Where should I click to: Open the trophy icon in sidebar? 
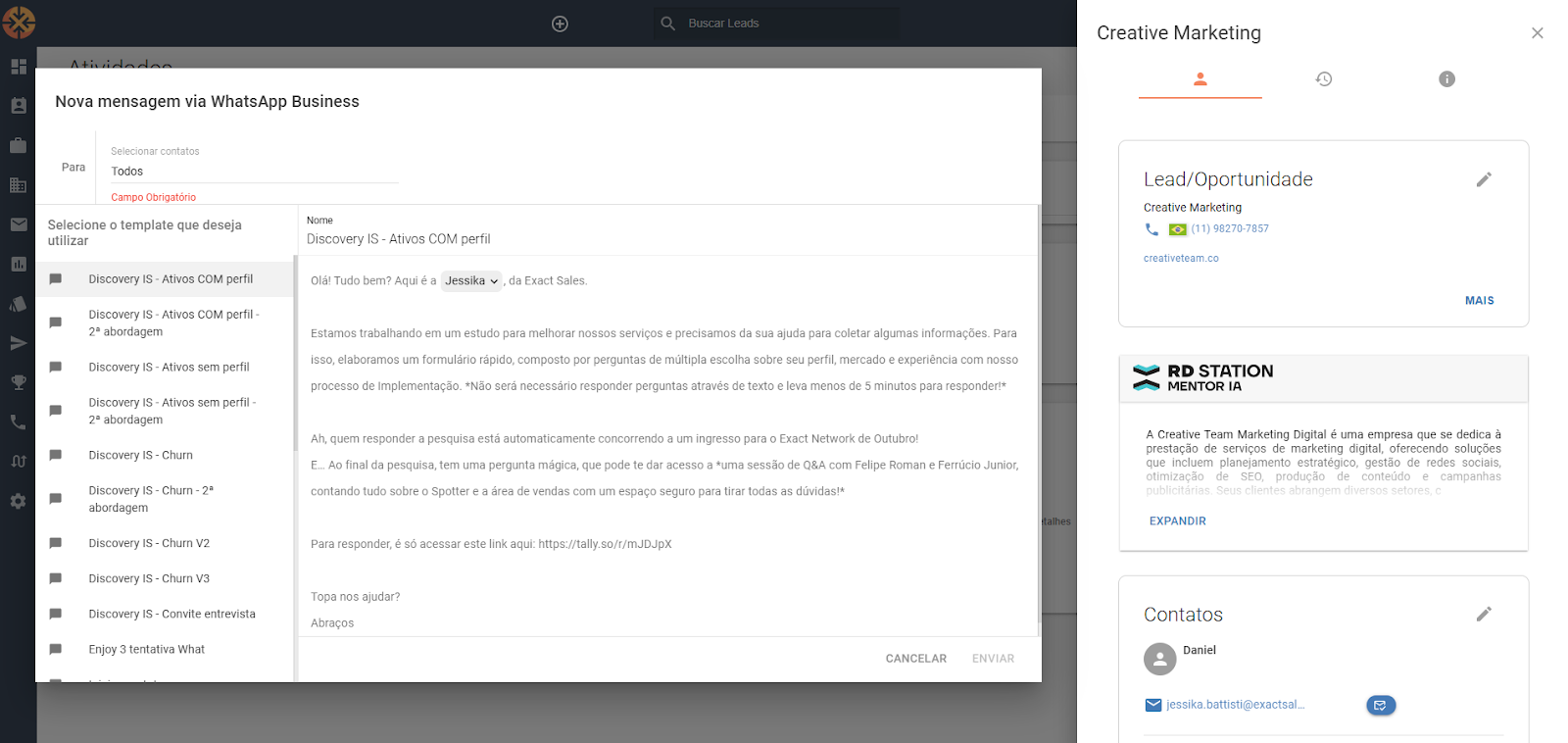(19, 382)
